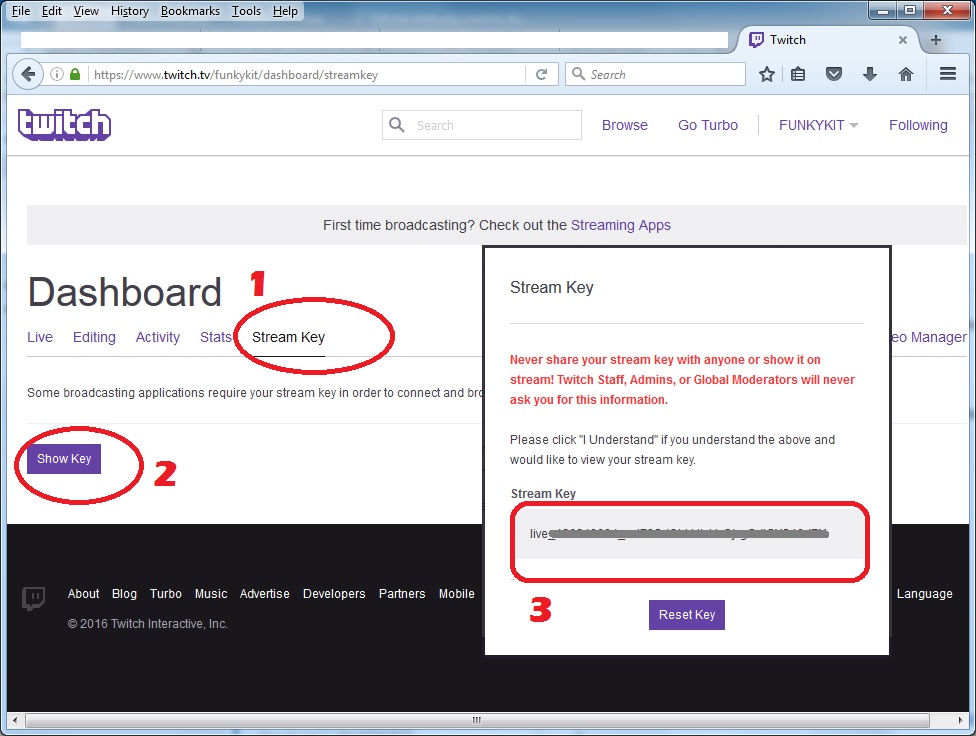Show bookmarks list icon in toolbar
Viewport: 976px width, 736px height.
click(x=798, y=75)
